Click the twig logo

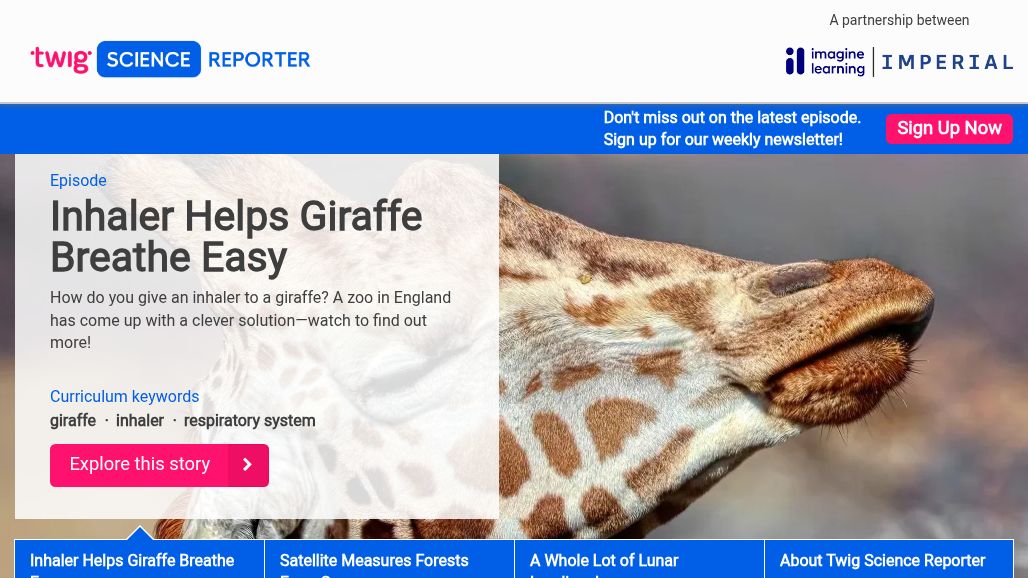click(61, 59)
